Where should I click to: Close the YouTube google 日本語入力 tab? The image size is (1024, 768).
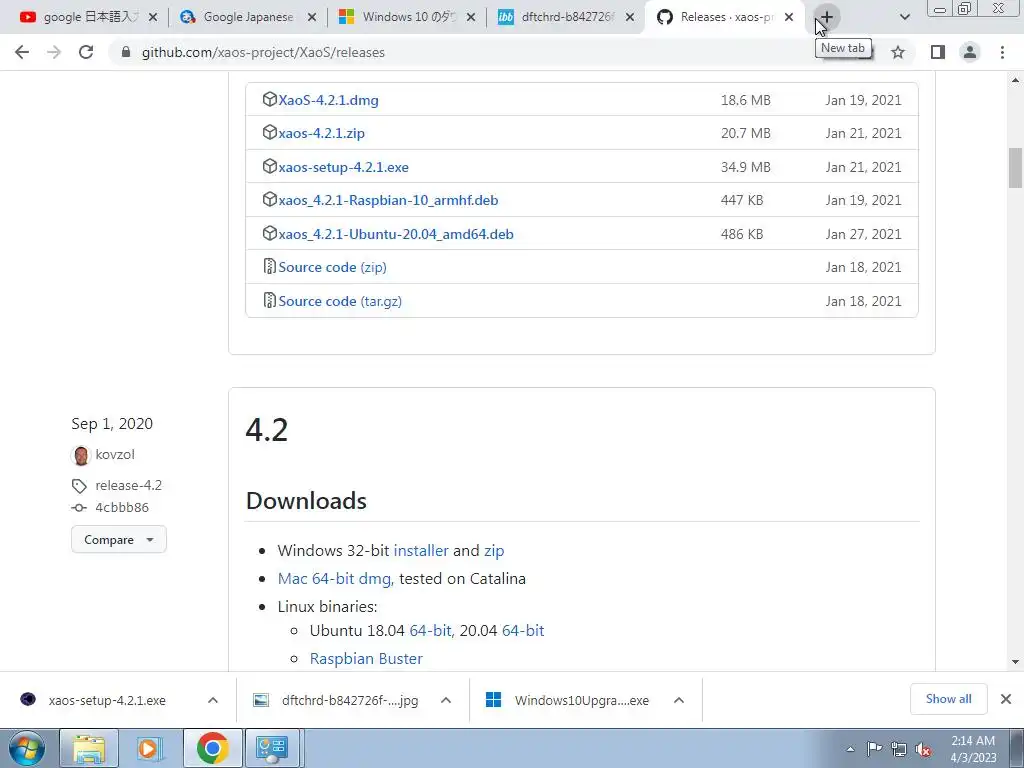point(153,18)
